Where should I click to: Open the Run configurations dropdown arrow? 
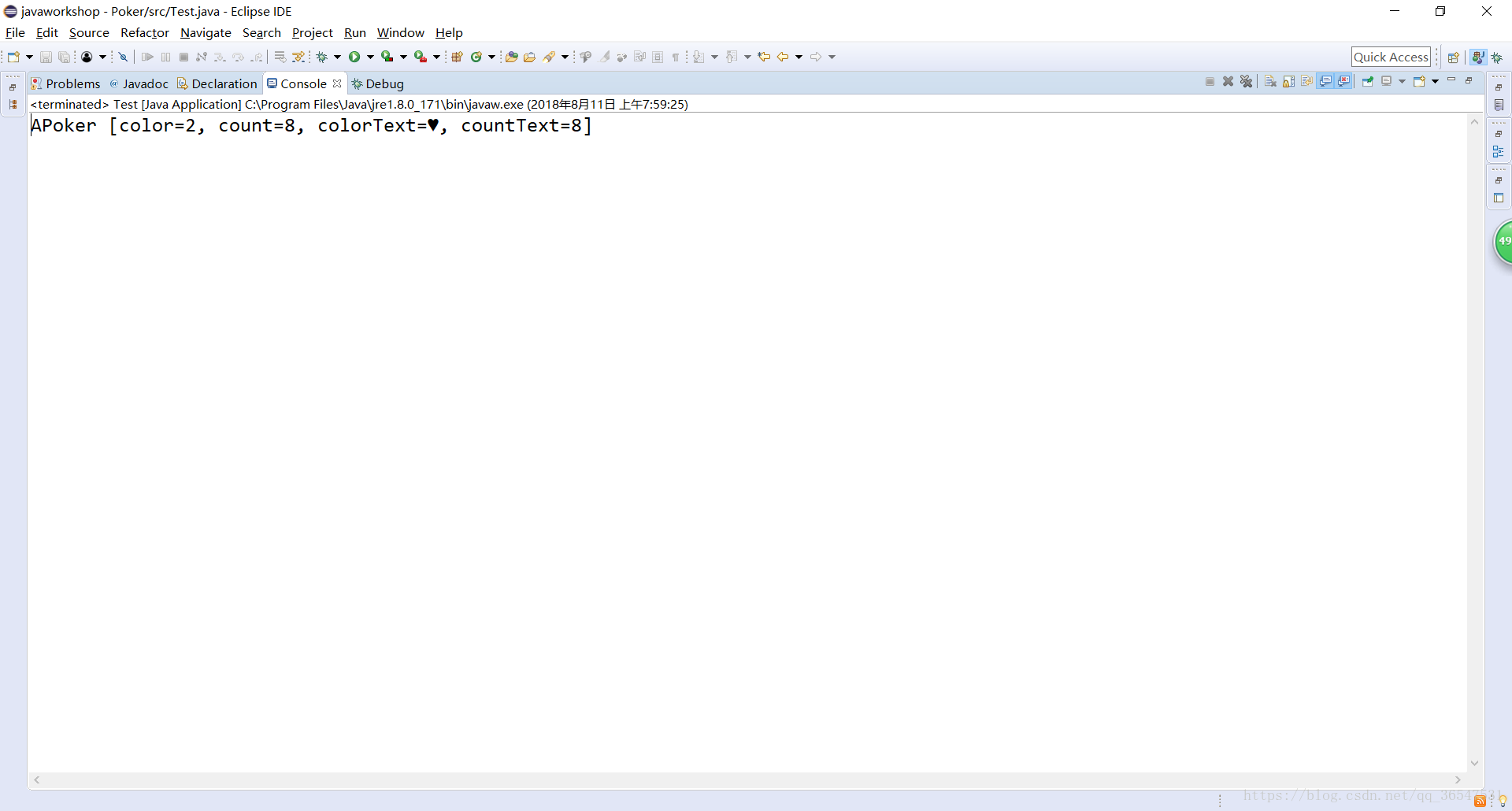[x=370, y=57]
